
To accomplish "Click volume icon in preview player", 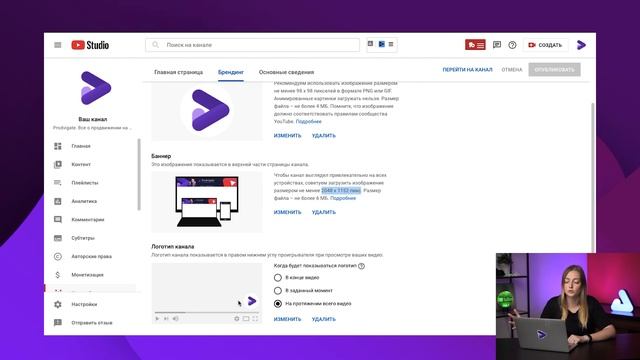I will [176, 319].
